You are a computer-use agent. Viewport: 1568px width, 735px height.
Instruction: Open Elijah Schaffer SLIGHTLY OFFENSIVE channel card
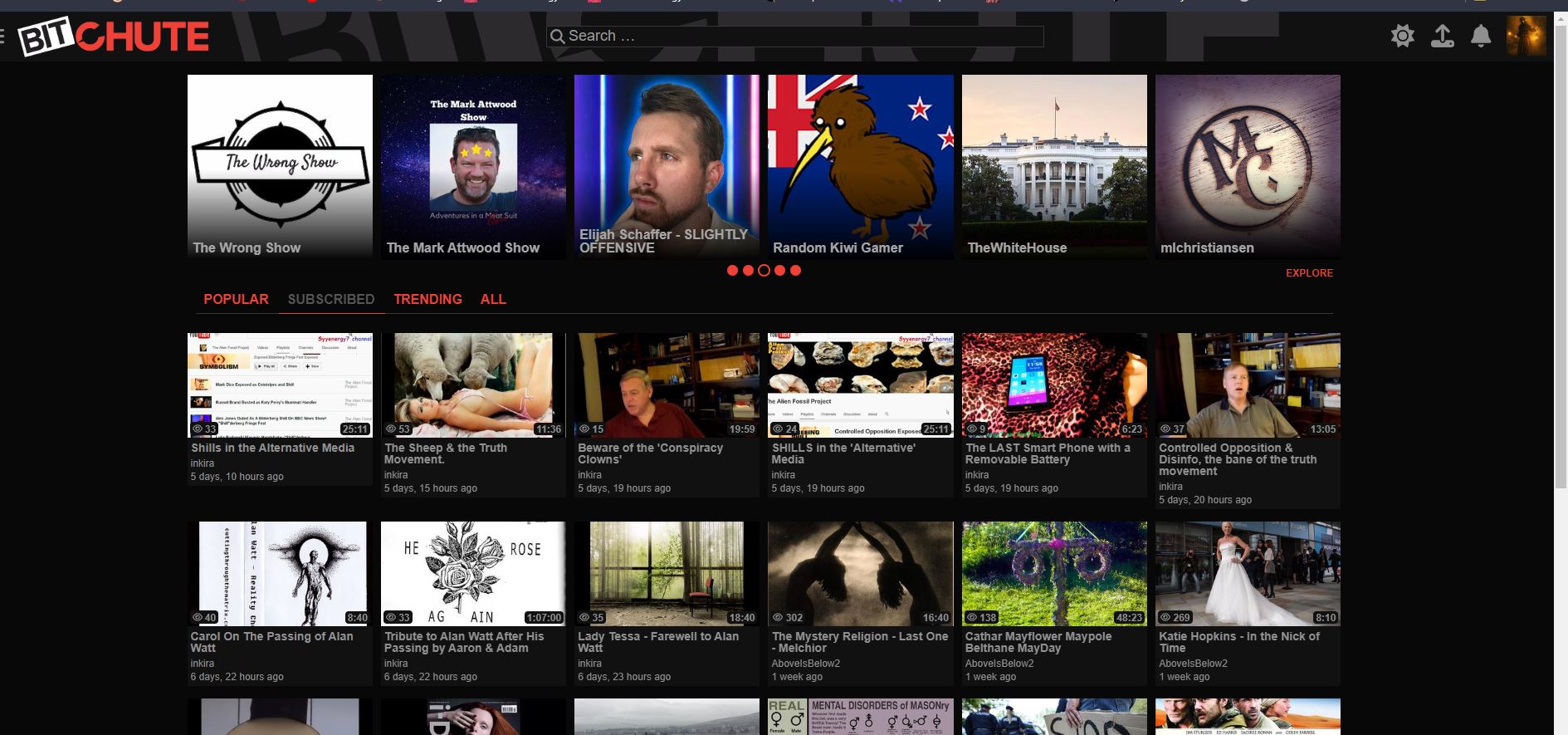tap(667, 167)
